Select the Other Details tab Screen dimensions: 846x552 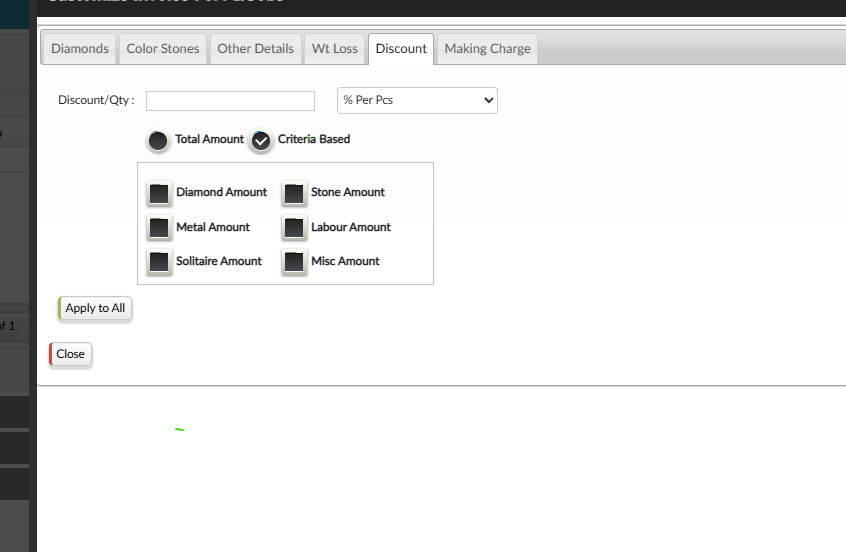(x=255, y=49)
